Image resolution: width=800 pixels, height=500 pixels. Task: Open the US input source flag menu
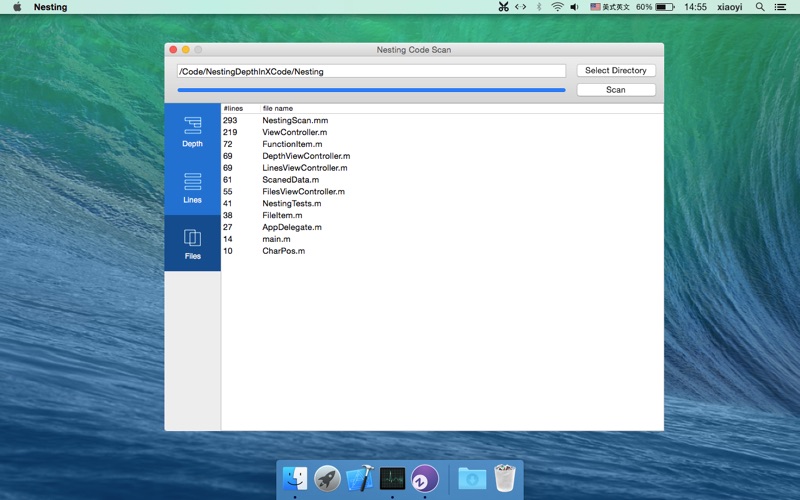coord(595,7)
